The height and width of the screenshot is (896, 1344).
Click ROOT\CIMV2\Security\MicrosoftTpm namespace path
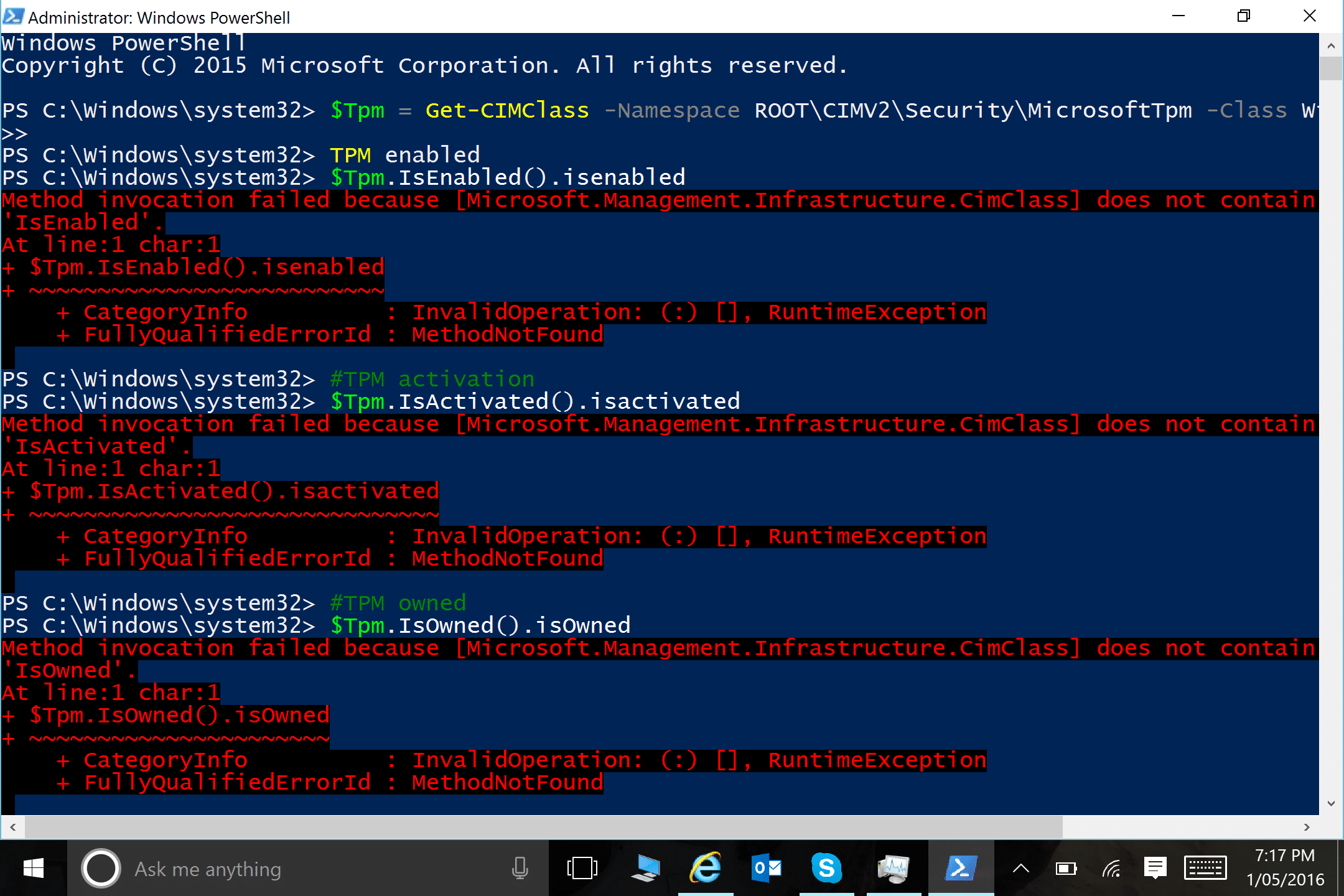[973, 111]
